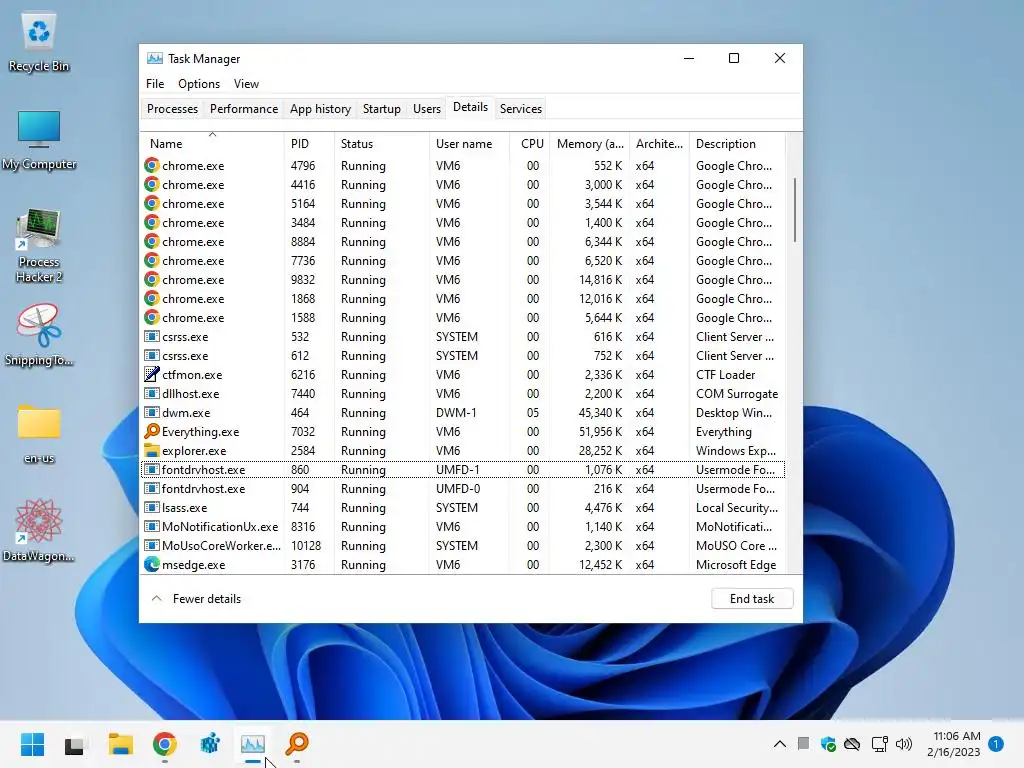Screen dimensions: 1024x768
Task: Sort by the Architecture column header
Action: [659, 144]
